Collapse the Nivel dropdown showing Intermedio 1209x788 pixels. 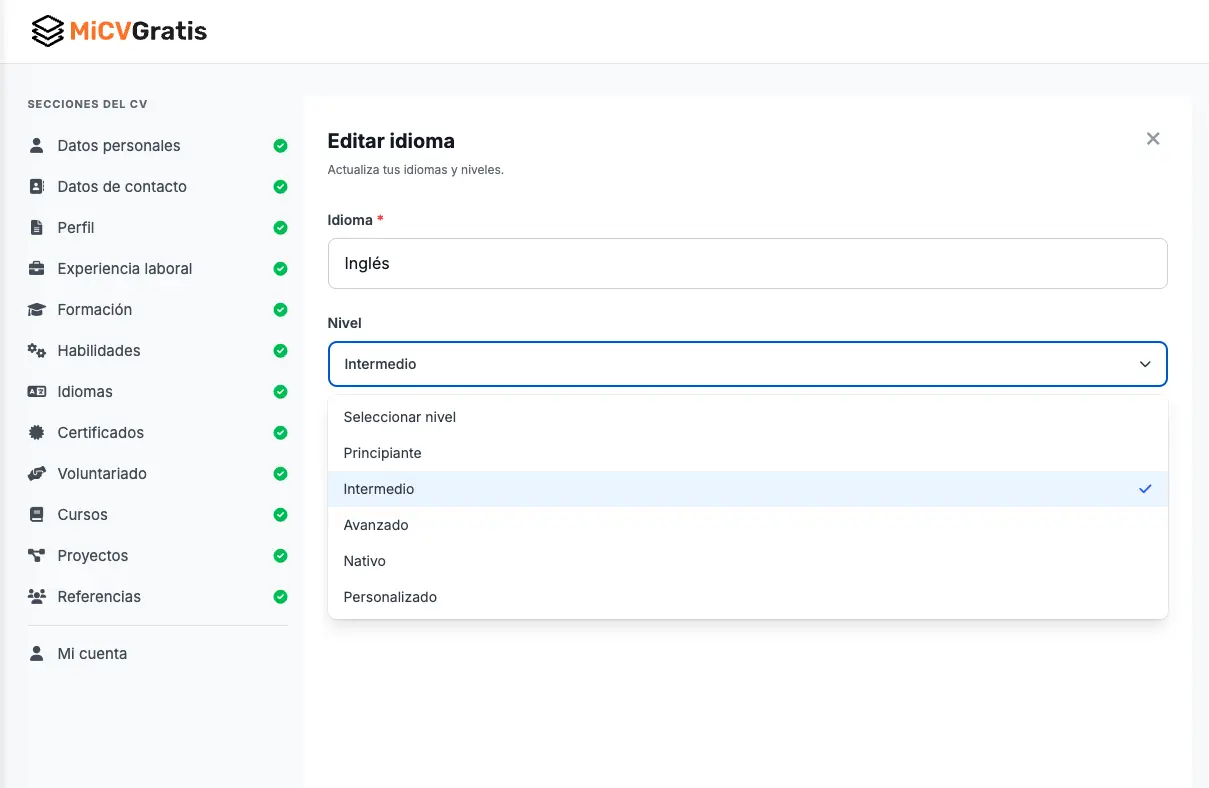point(747,364)
